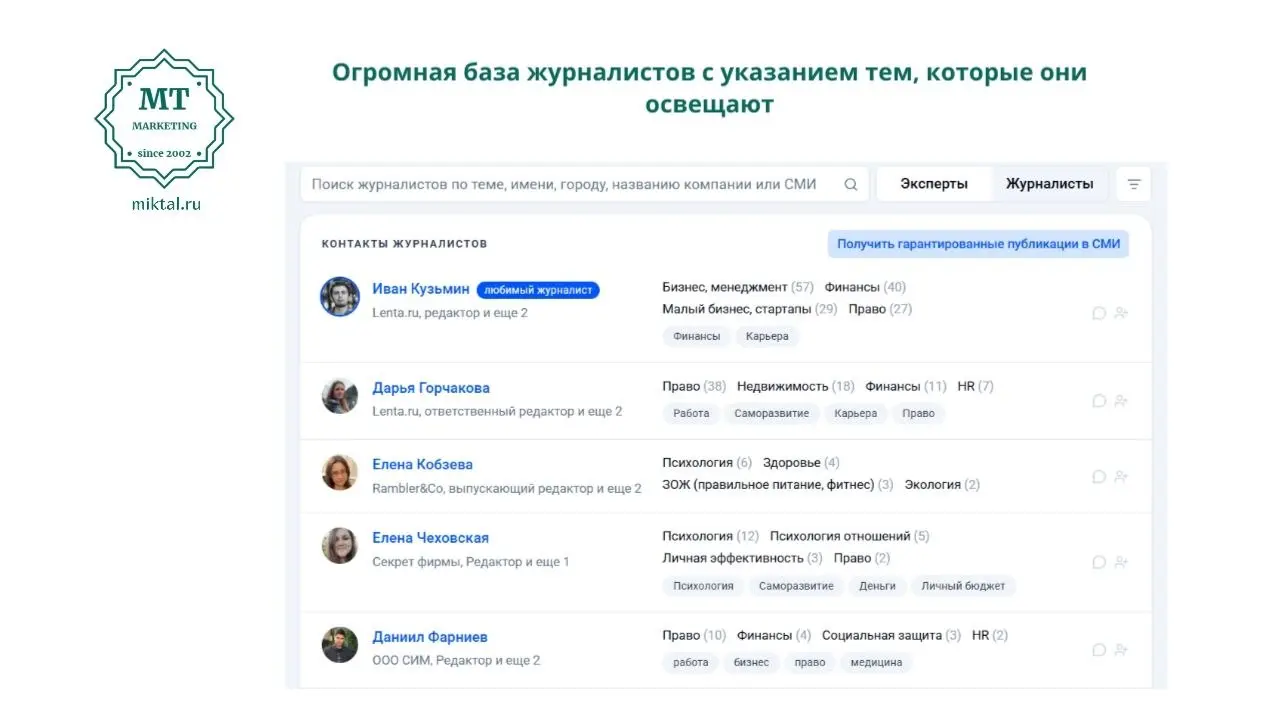Click the miktal.ru link
This screenshot has height=720, width=1280.
click(x=166, y=204)
